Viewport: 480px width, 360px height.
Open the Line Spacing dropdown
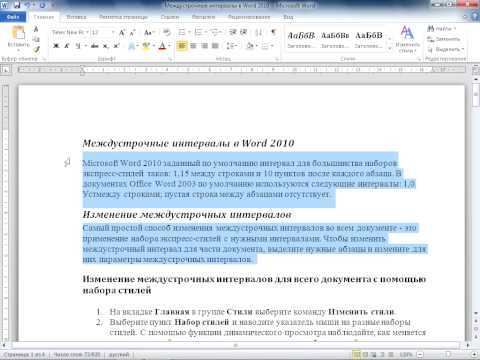point(232,46)
